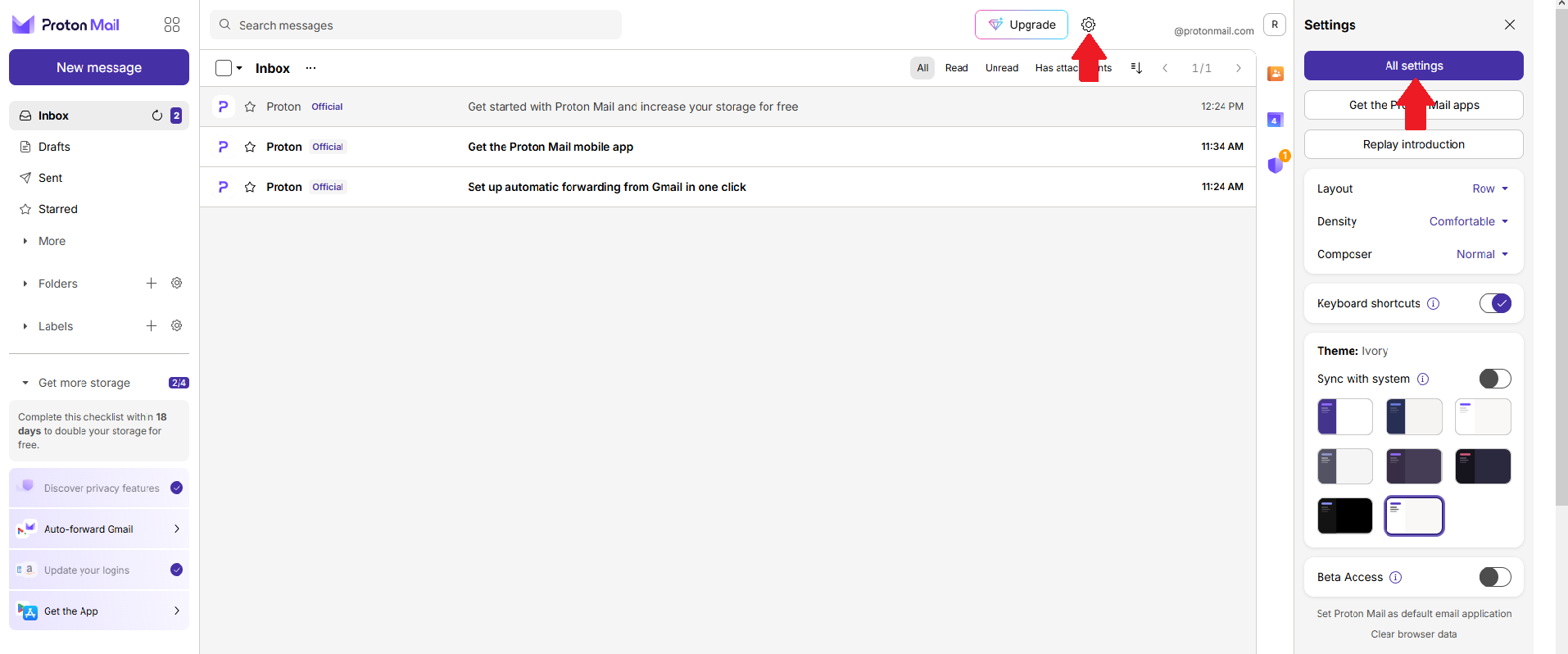Click Clear browser data link

click(1414, 634)
